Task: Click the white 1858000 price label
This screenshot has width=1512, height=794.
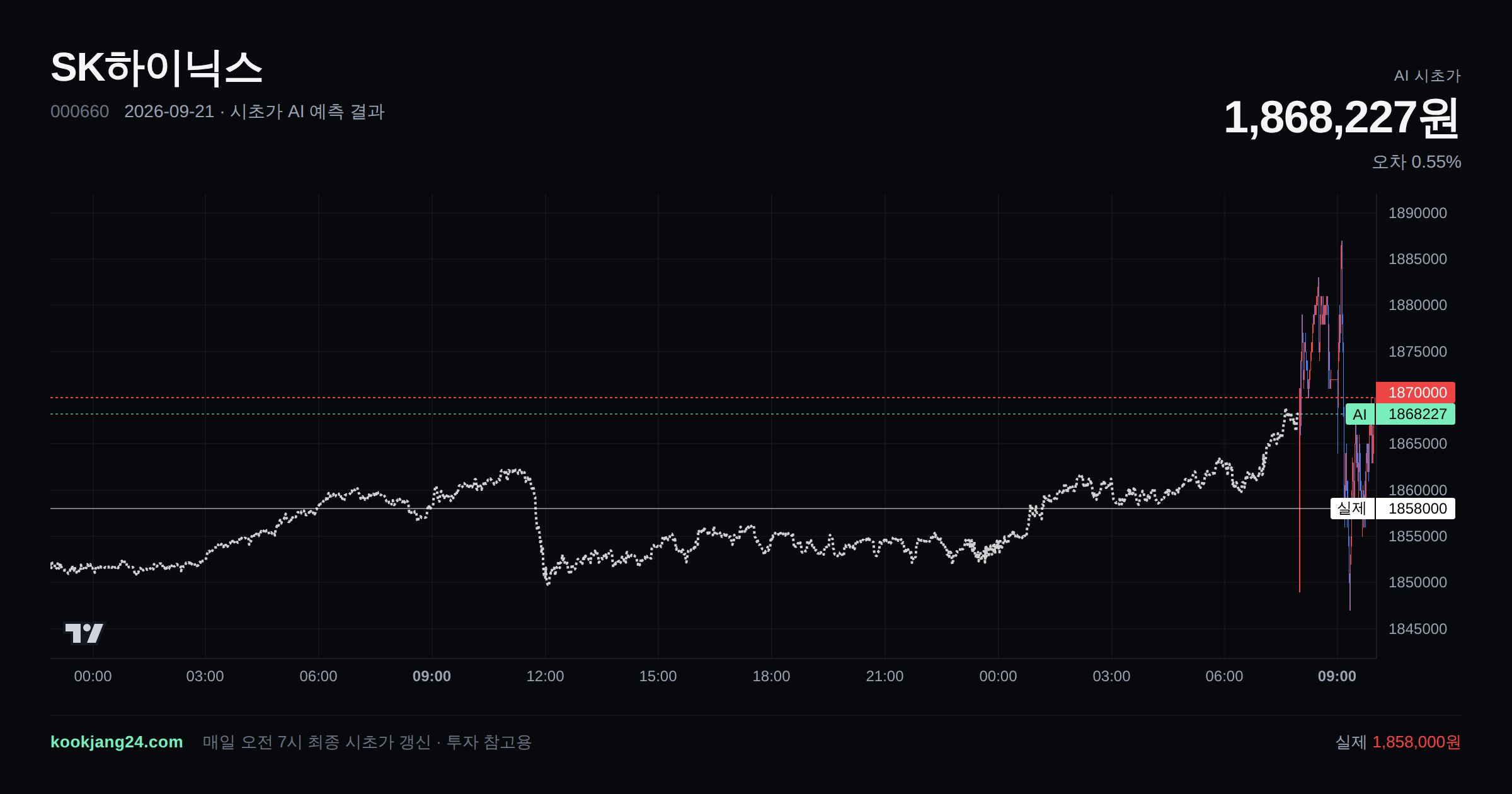Action: pyautogui.click(x=1416, y=509)
